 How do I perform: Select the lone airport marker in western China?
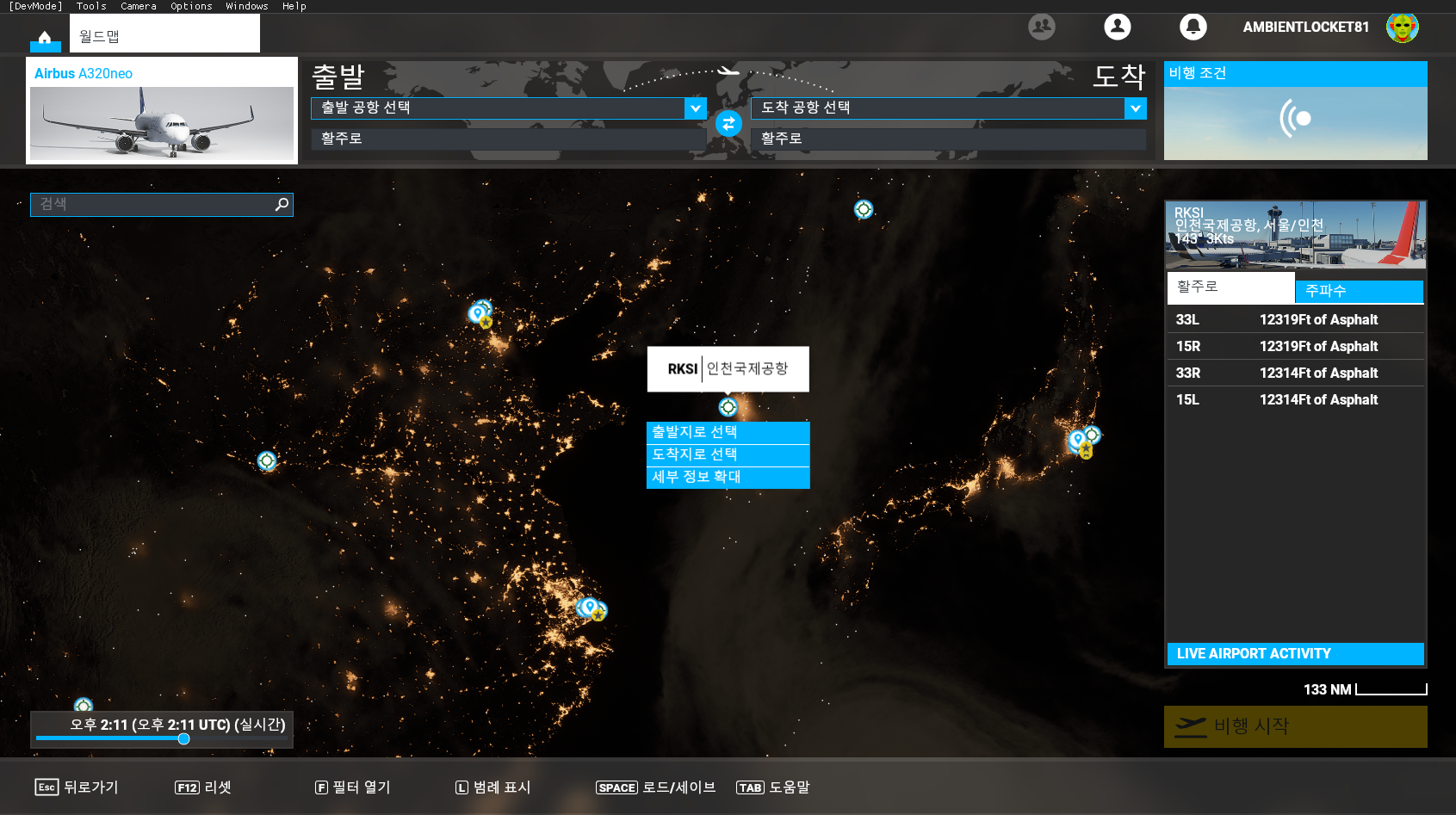point(267,461)
